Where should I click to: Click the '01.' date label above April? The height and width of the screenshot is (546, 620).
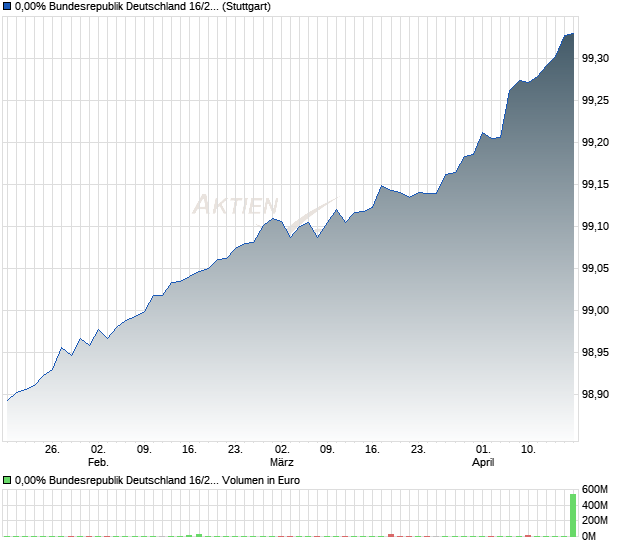tap(483, 450)
